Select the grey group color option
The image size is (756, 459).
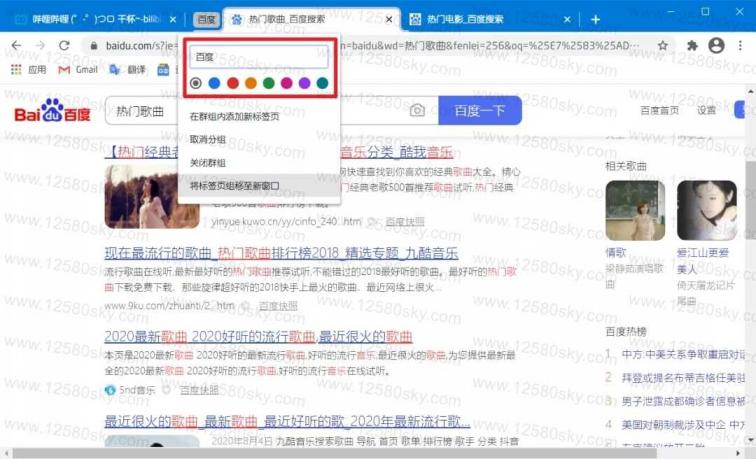pyautogui.click(x=196, y=83)
